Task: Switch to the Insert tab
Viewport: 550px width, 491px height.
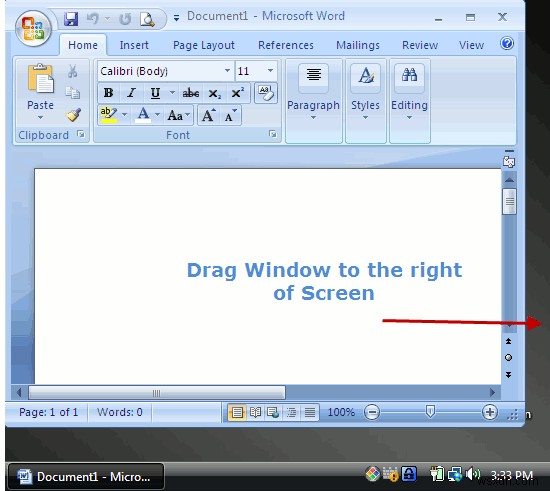Action: 134,45
